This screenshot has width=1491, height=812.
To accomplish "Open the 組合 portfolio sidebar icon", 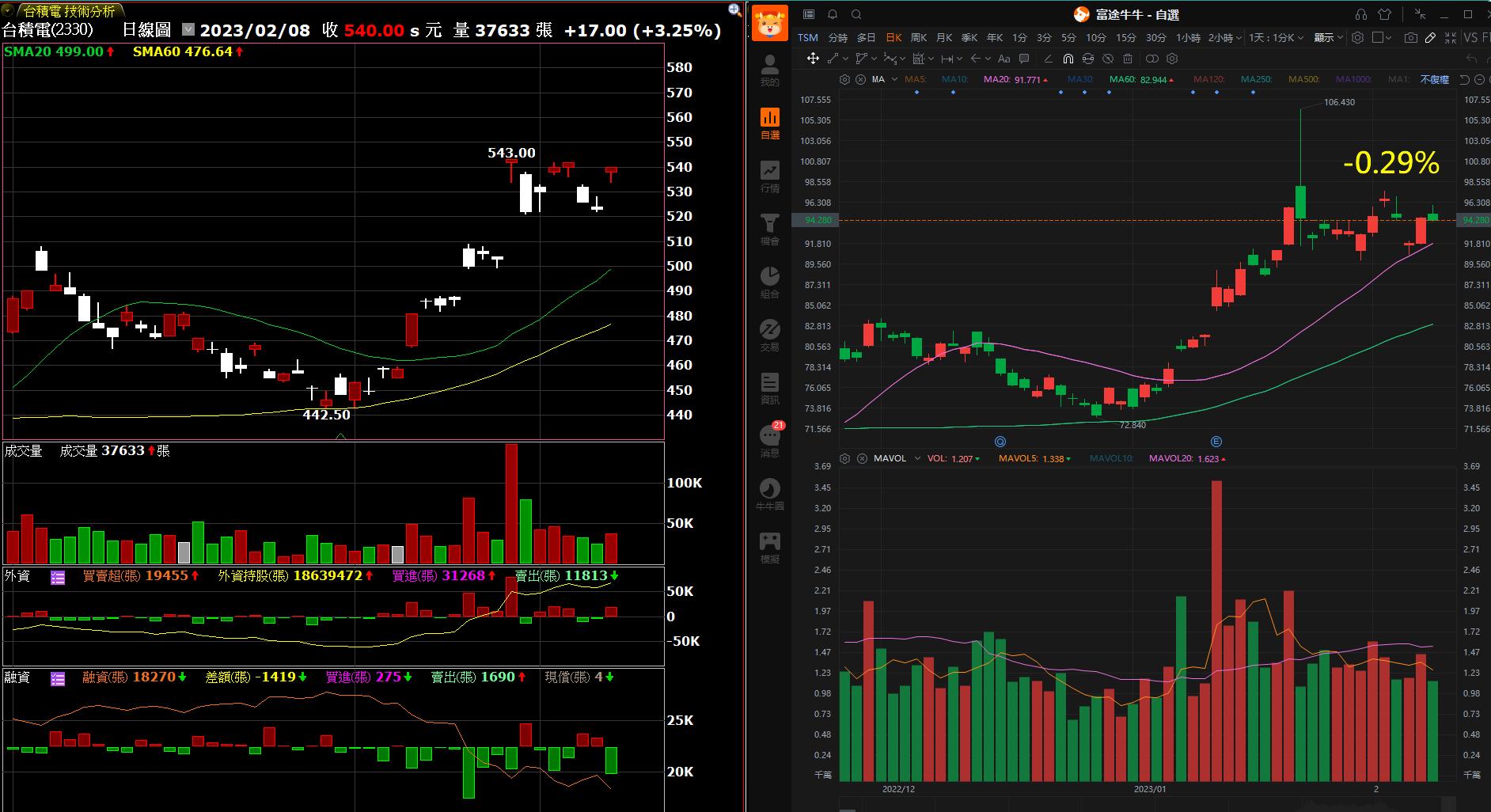I will (769, 282).
